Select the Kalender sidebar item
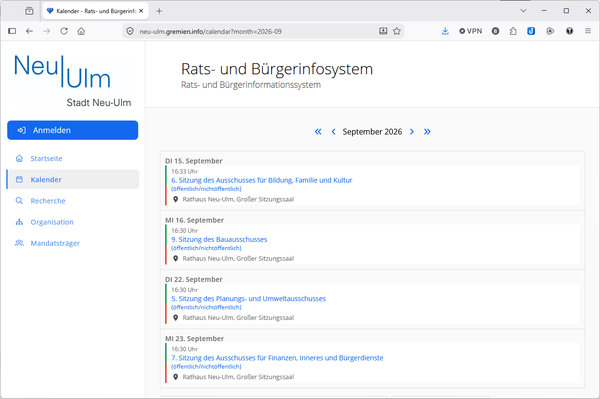 pos(73,179)
